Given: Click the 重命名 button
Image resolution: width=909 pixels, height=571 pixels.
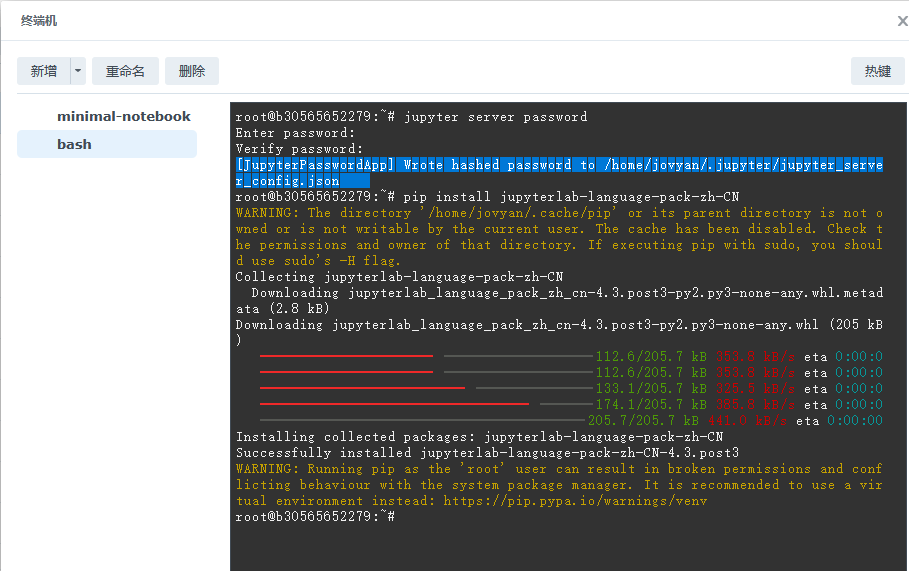Looking at the screenshot, I should [125, 71].
